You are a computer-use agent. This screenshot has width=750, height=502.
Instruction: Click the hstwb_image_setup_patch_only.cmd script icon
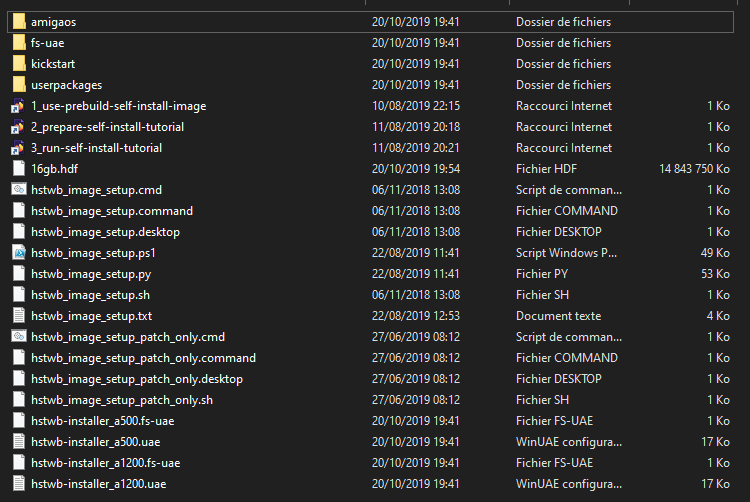[19, 337]
